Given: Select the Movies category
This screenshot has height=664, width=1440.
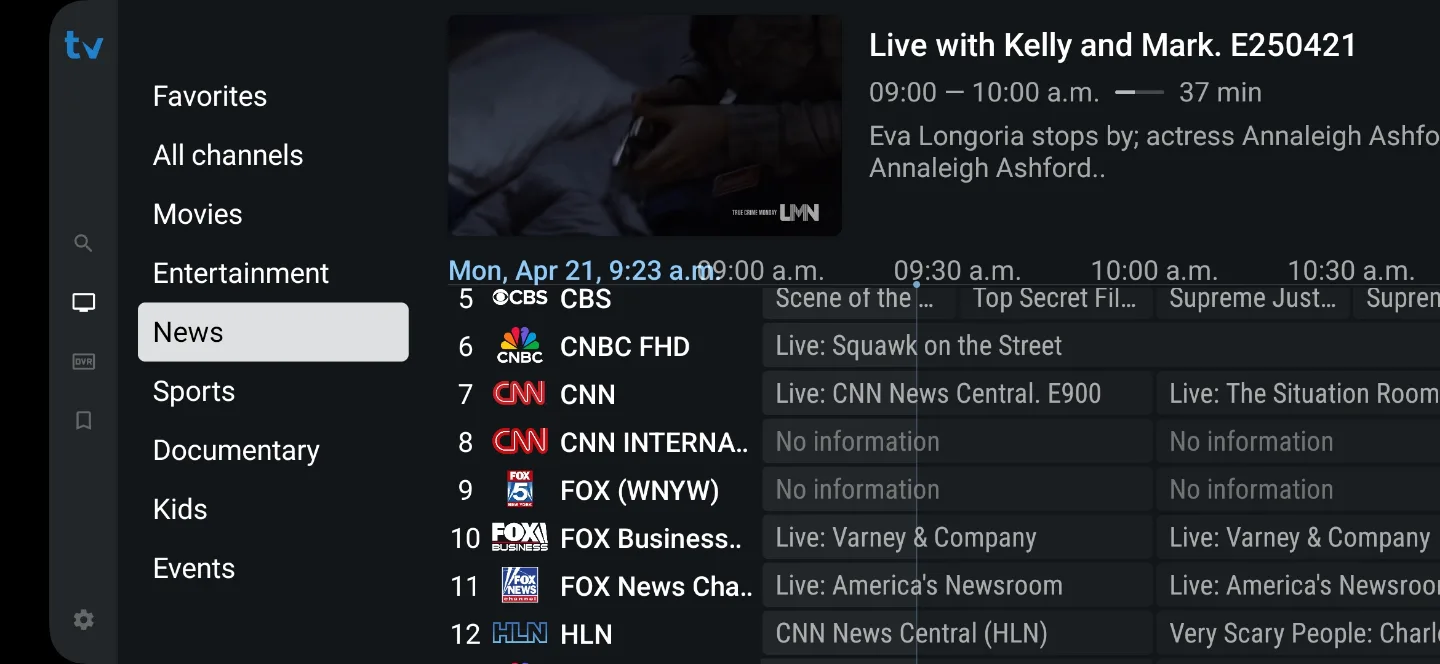Looking at the screenshot, I should [198, 214].
